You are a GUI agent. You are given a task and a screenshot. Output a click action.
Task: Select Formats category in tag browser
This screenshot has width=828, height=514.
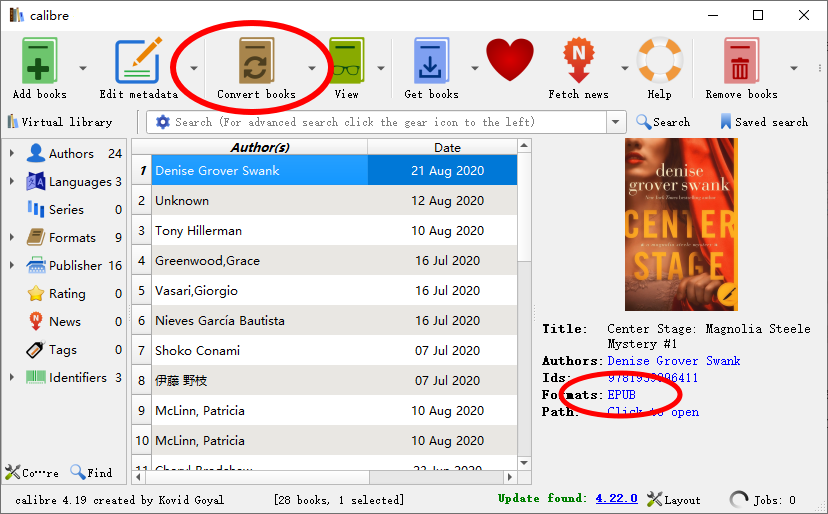point(74,238)
